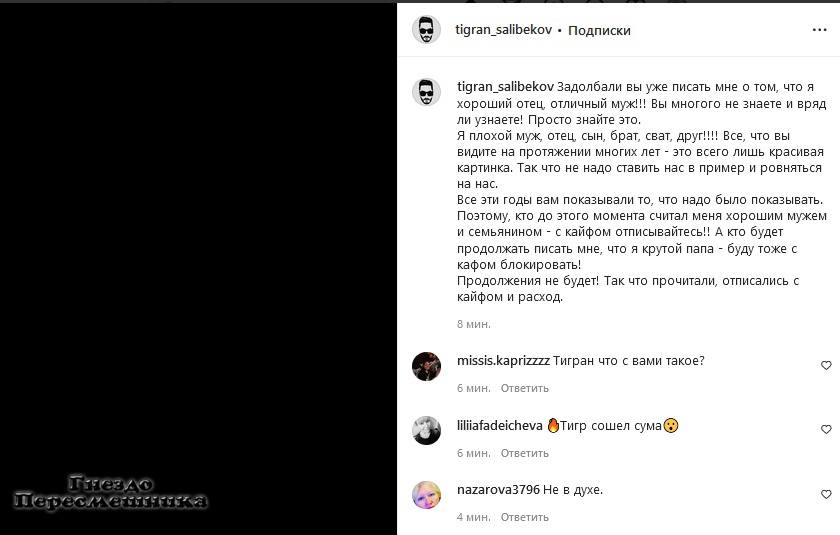
Task: Open tigran_salibekov avatar in post header
Action: pos(426,29)
